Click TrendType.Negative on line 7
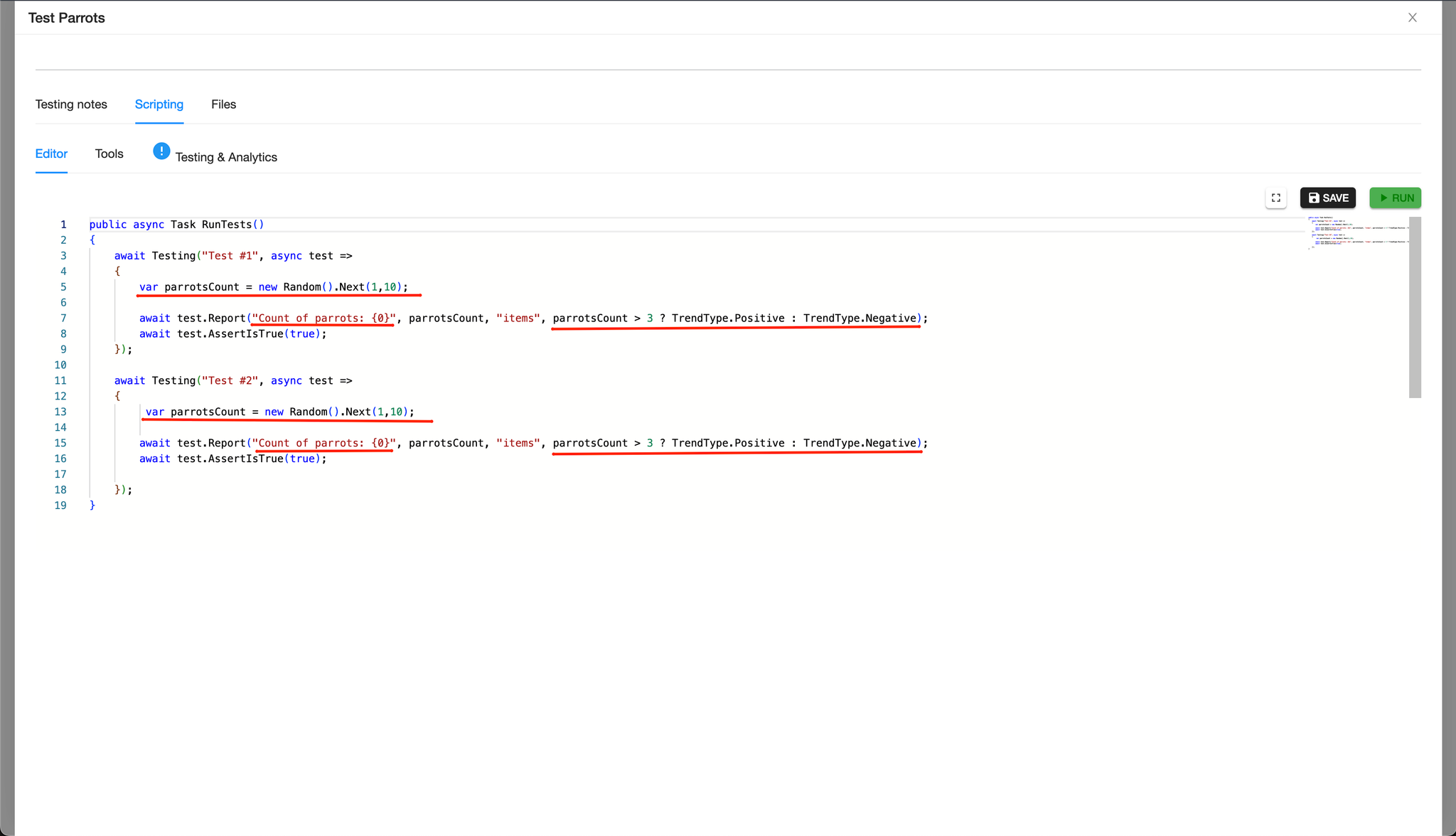Viewport: 1456px width, 836px height. point(859,318)
